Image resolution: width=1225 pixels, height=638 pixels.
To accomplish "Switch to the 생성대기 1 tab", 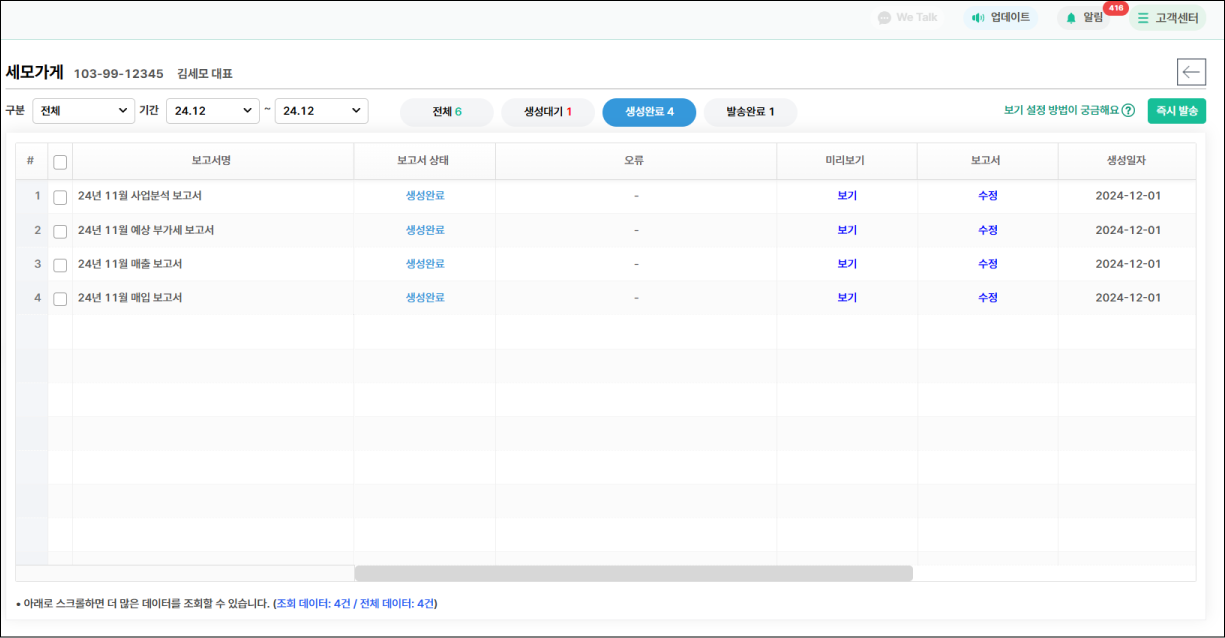I will point(548,112).
